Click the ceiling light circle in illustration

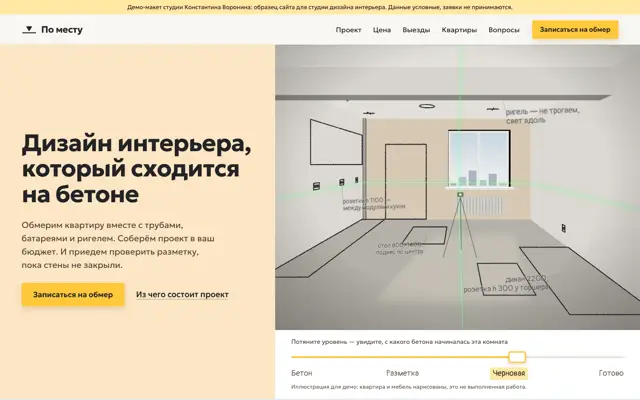coord(427,106)
